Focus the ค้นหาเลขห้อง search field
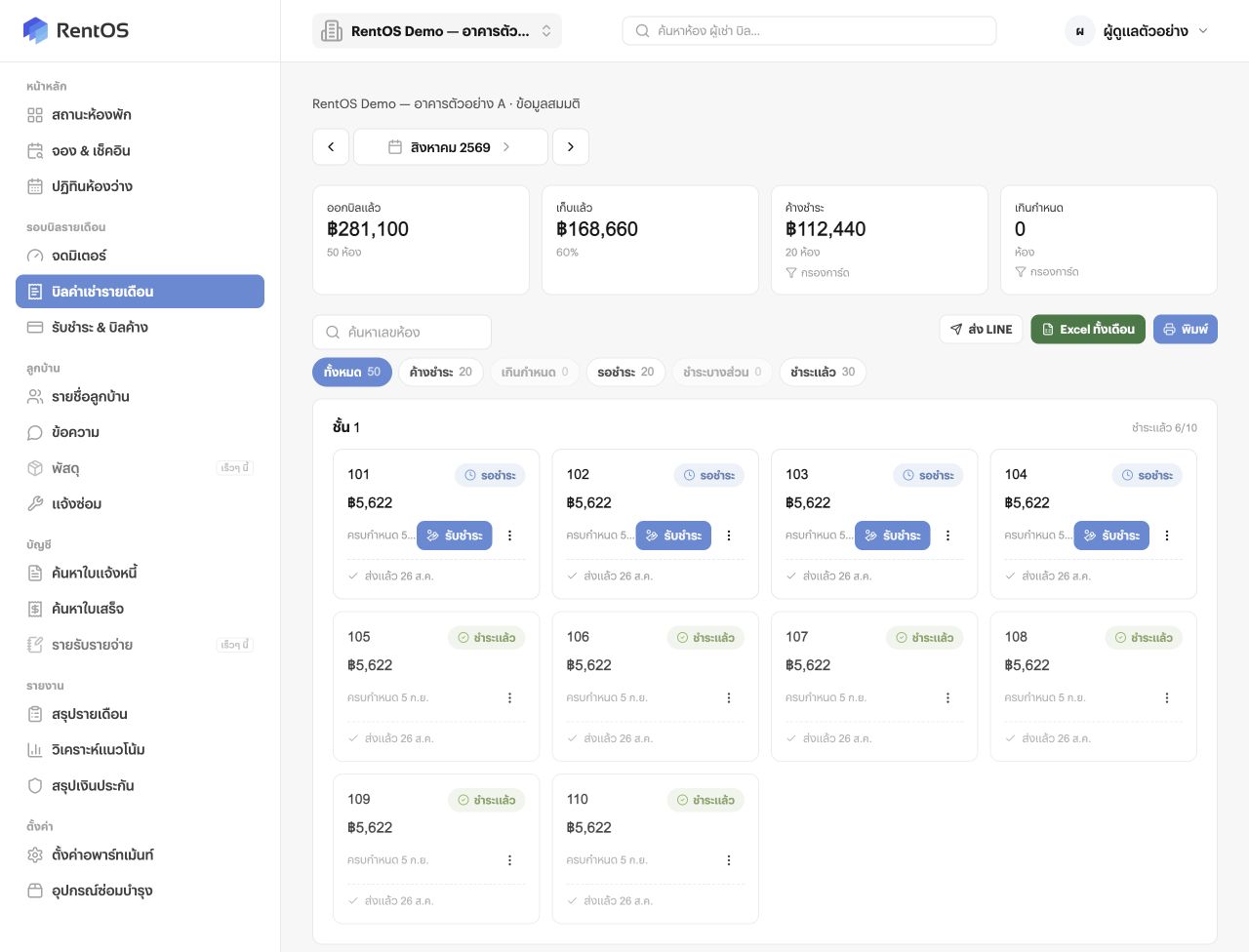Image resolution: width=1249 pixels, height=952 pixels. point(402,333)
